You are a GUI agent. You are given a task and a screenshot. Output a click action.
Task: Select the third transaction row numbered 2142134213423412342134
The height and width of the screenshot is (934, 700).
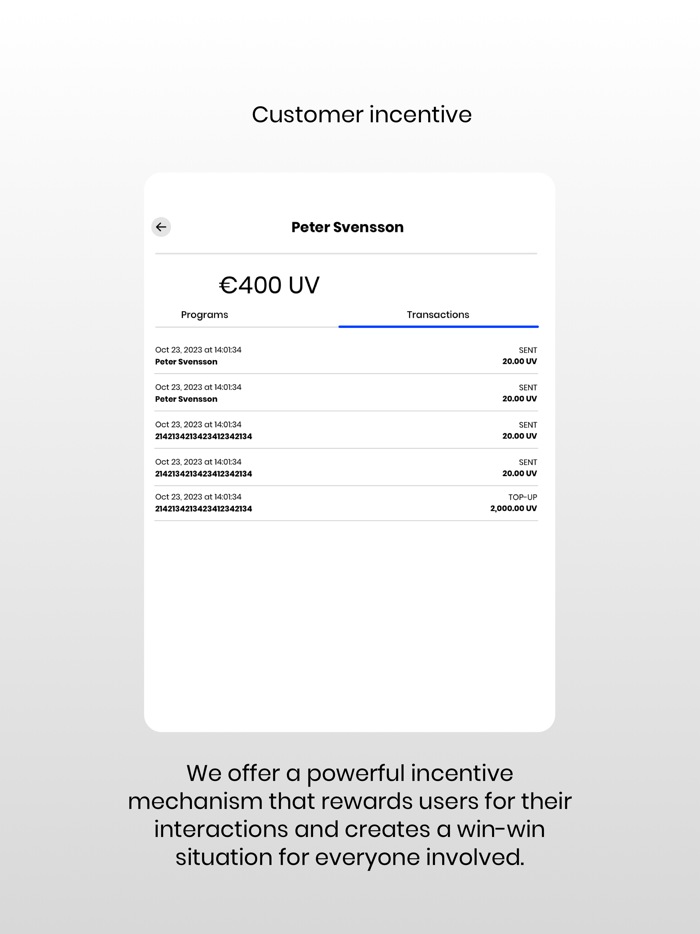(x=346, y=430)
